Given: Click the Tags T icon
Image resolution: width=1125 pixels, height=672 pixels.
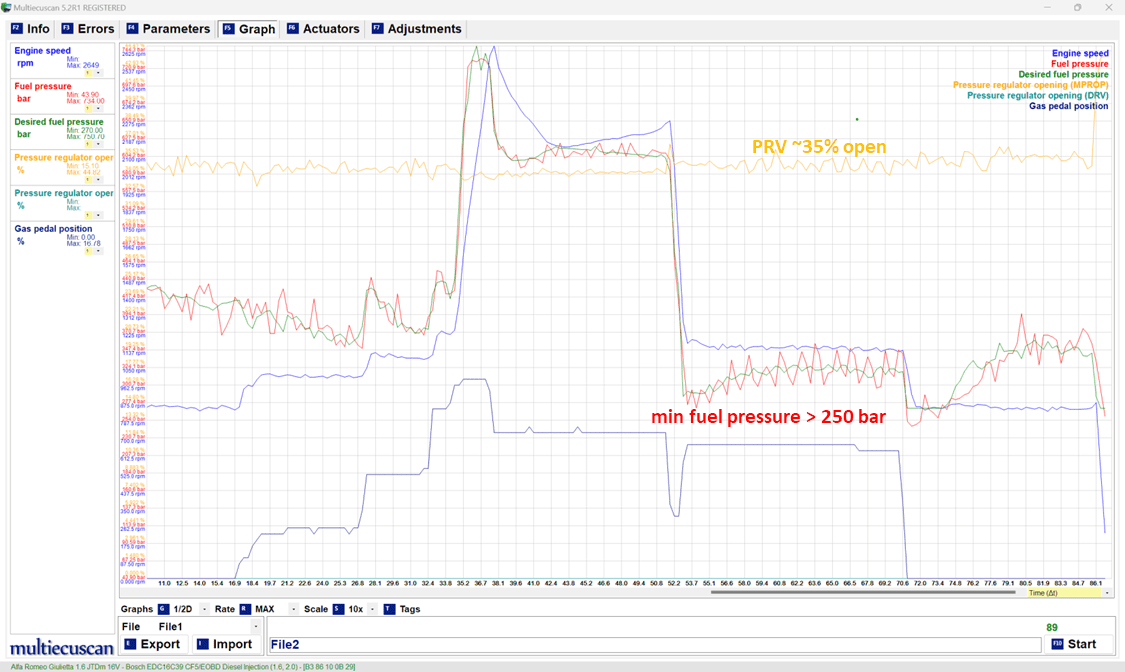Looking at the screenshot, I should click(x=389, y=609).
